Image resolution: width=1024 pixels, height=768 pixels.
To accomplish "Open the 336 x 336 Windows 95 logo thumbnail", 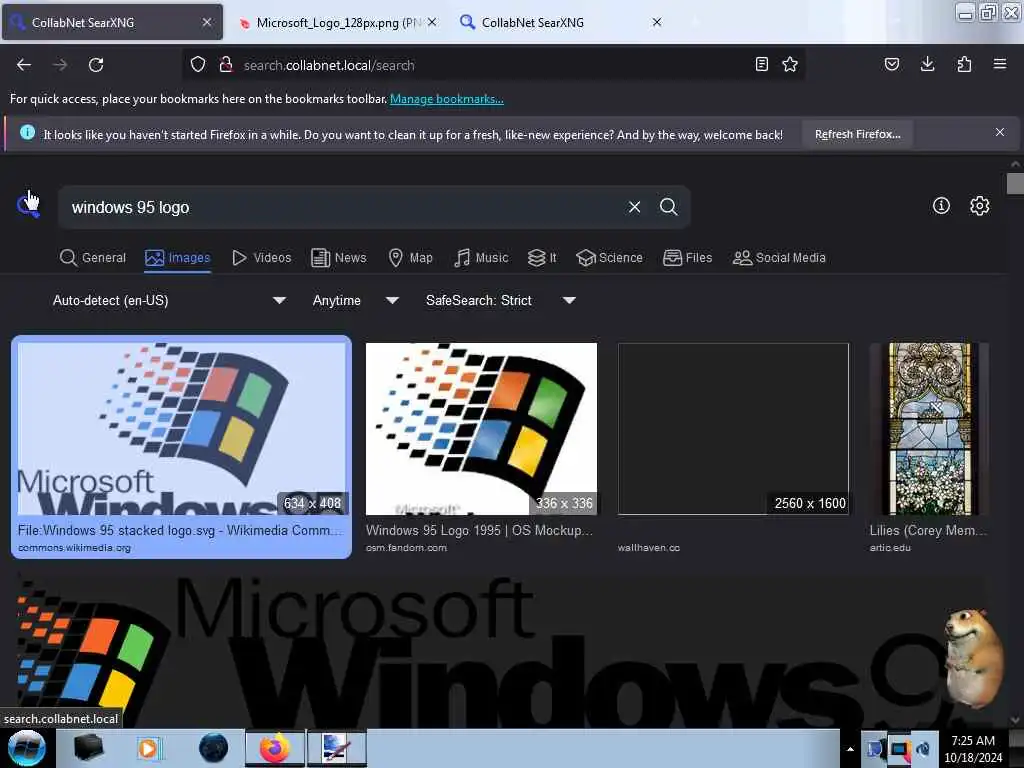I will tap(481, 428).
